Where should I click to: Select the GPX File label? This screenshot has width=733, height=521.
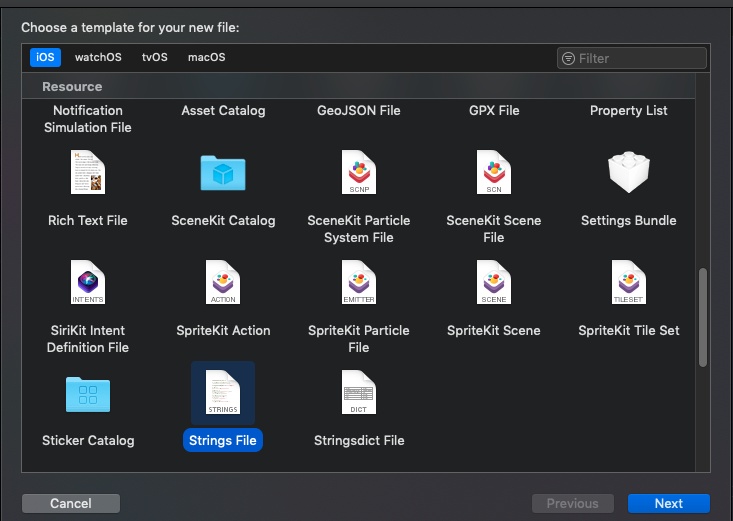click(x=494, y=111)
